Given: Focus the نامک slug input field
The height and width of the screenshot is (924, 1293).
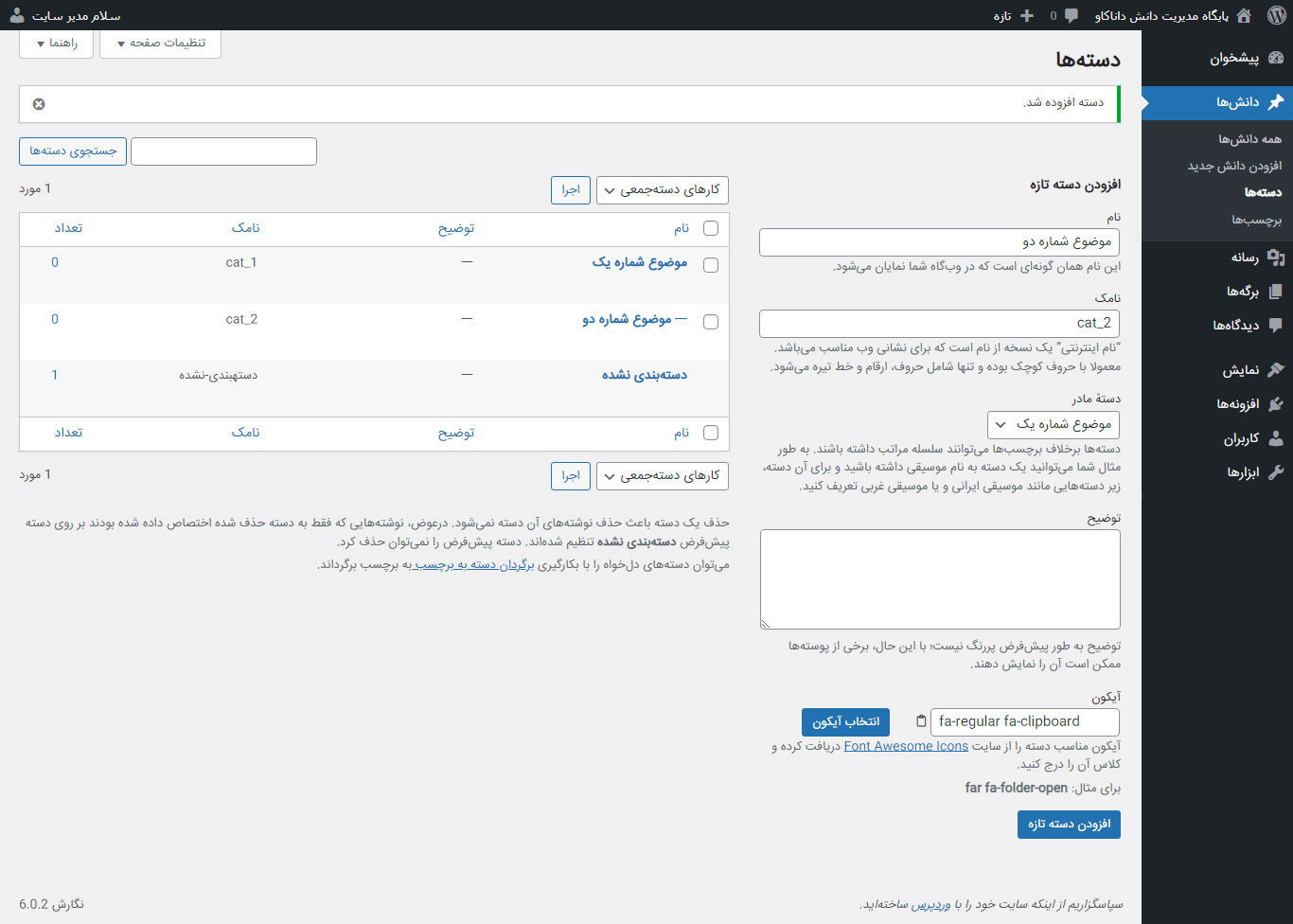Looking at the screenshot, I should coord(939,323).
